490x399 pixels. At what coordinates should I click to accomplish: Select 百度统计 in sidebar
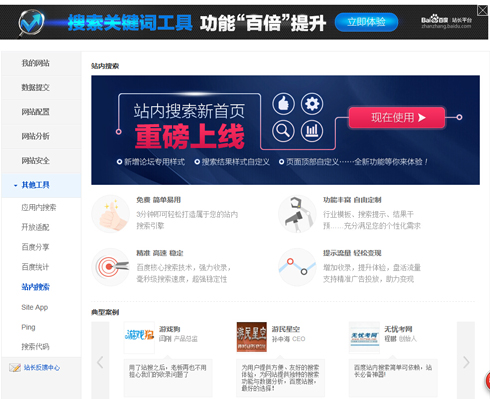(35, 267)
